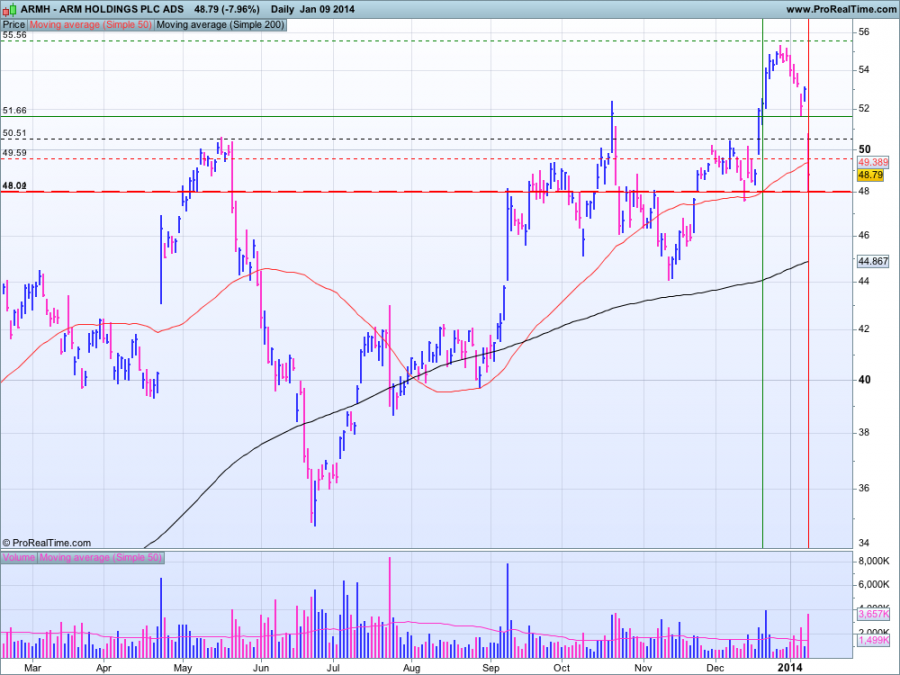Click the Nov label on time axis
The width and height of the screenshot is (900, 675).
point(643,668)
